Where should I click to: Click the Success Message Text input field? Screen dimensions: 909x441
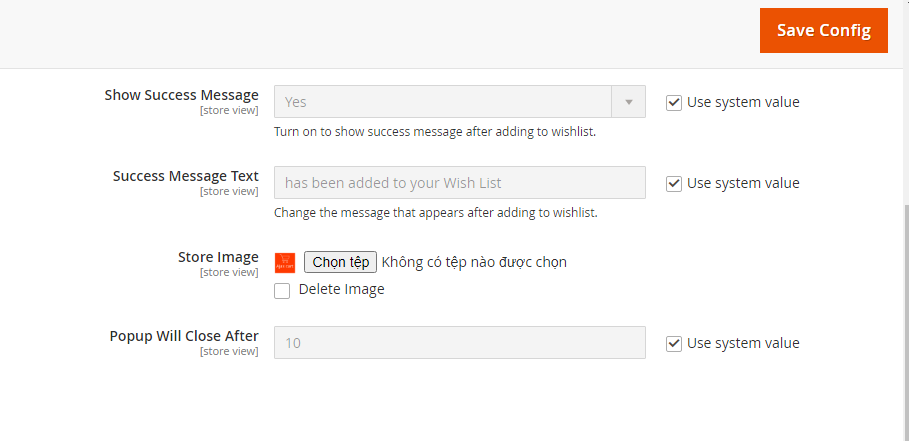tap(459, 183)
